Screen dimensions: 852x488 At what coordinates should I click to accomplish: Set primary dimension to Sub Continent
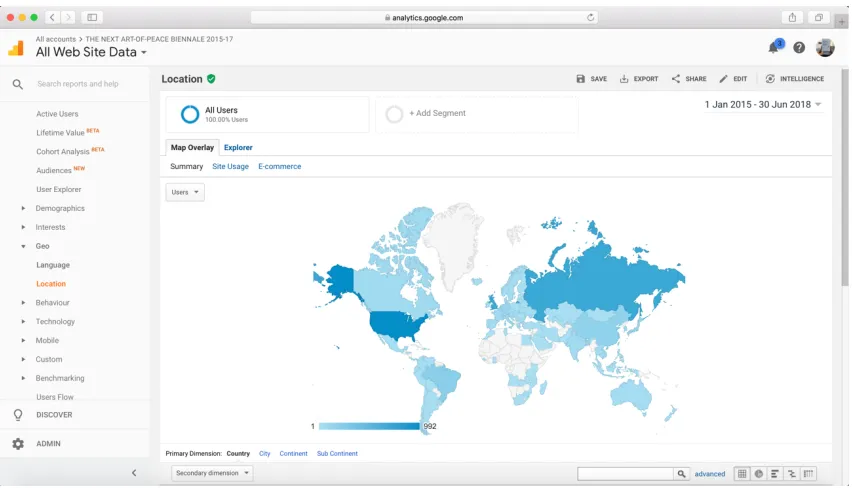(337, 454)
